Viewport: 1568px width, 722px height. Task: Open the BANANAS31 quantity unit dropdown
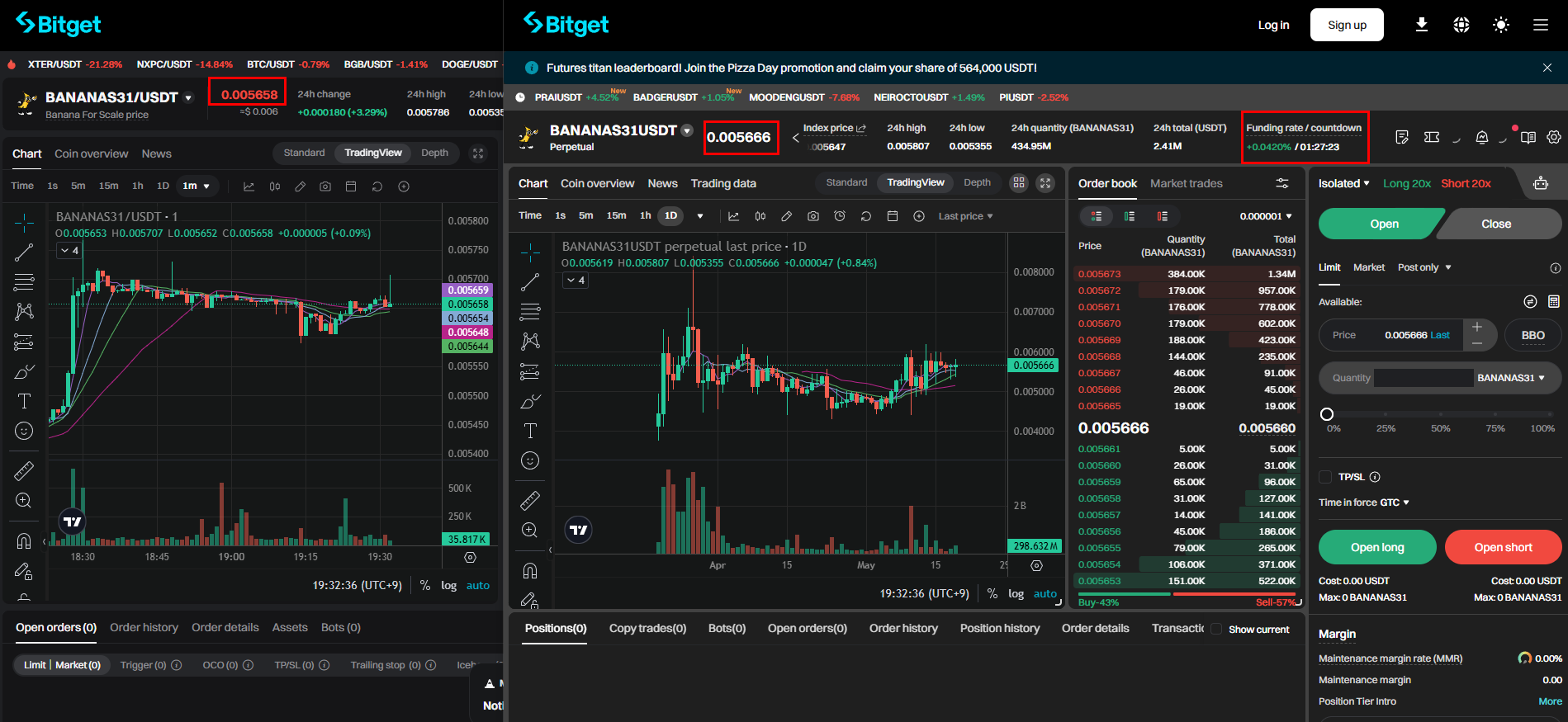tap(1511, 378)
